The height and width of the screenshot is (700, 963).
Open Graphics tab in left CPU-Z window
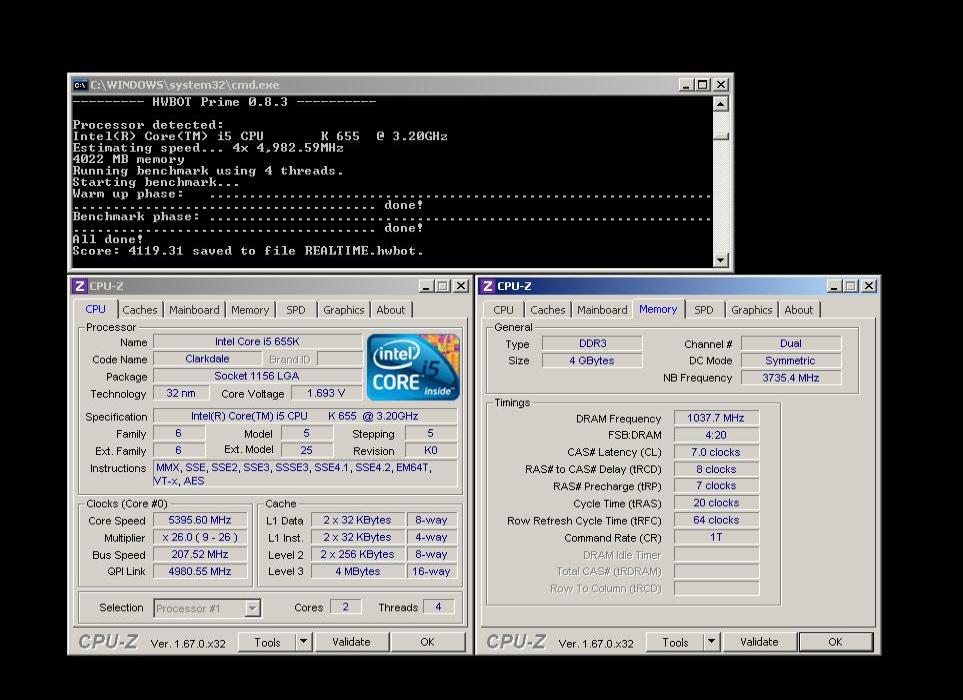(343, 310)
